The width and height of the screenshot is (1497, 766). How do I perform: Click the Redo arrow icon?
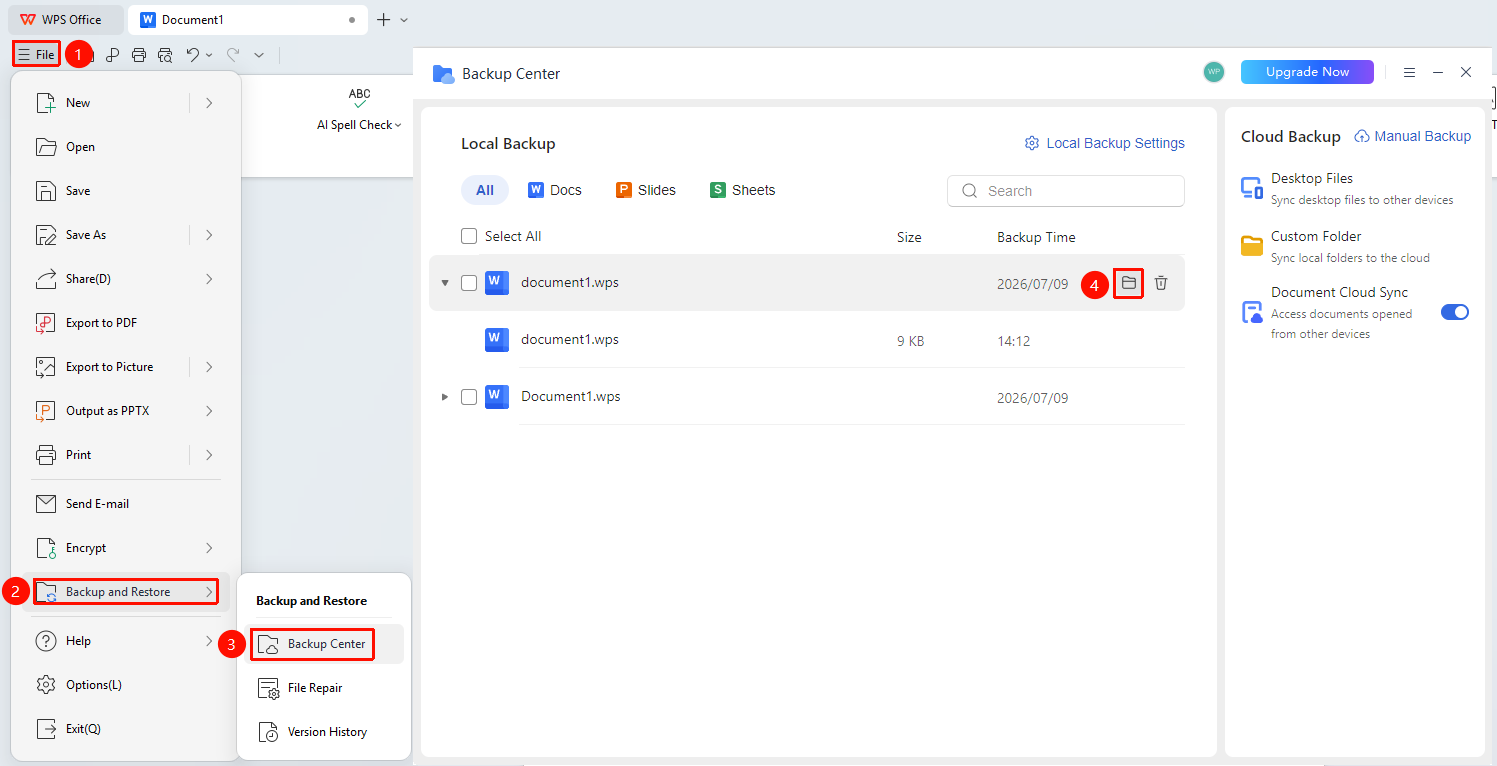[x=233, y=55]
